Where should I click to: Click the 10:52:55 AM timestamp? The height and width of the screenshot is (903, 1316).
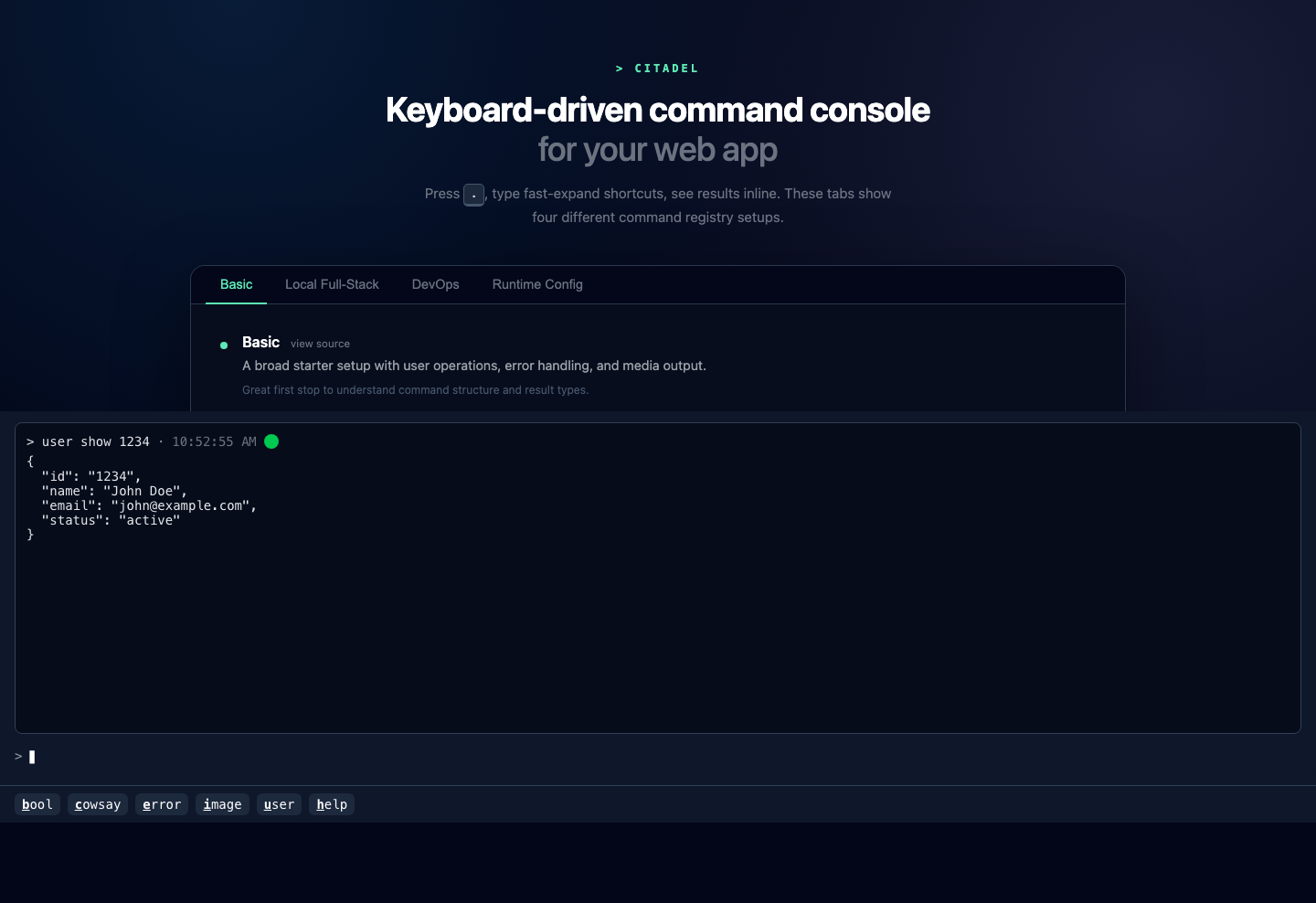(214, 441)
